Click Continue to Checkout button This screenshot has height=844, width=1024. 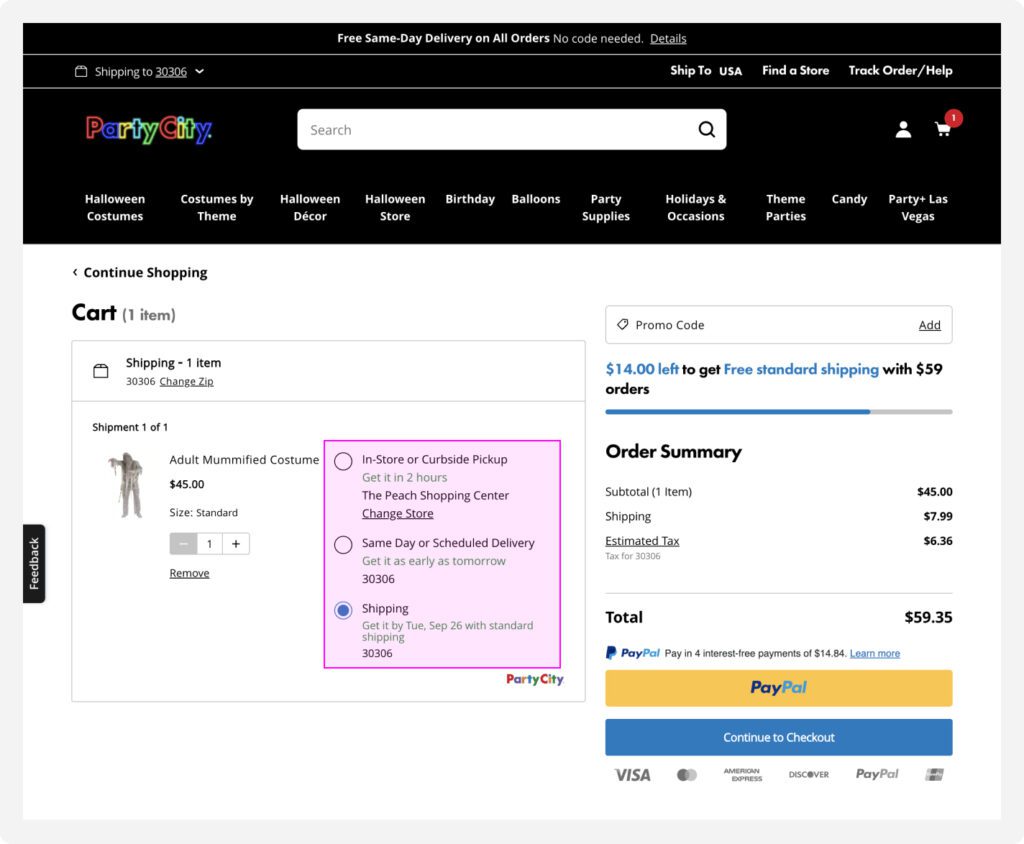[x=778, y=738]
